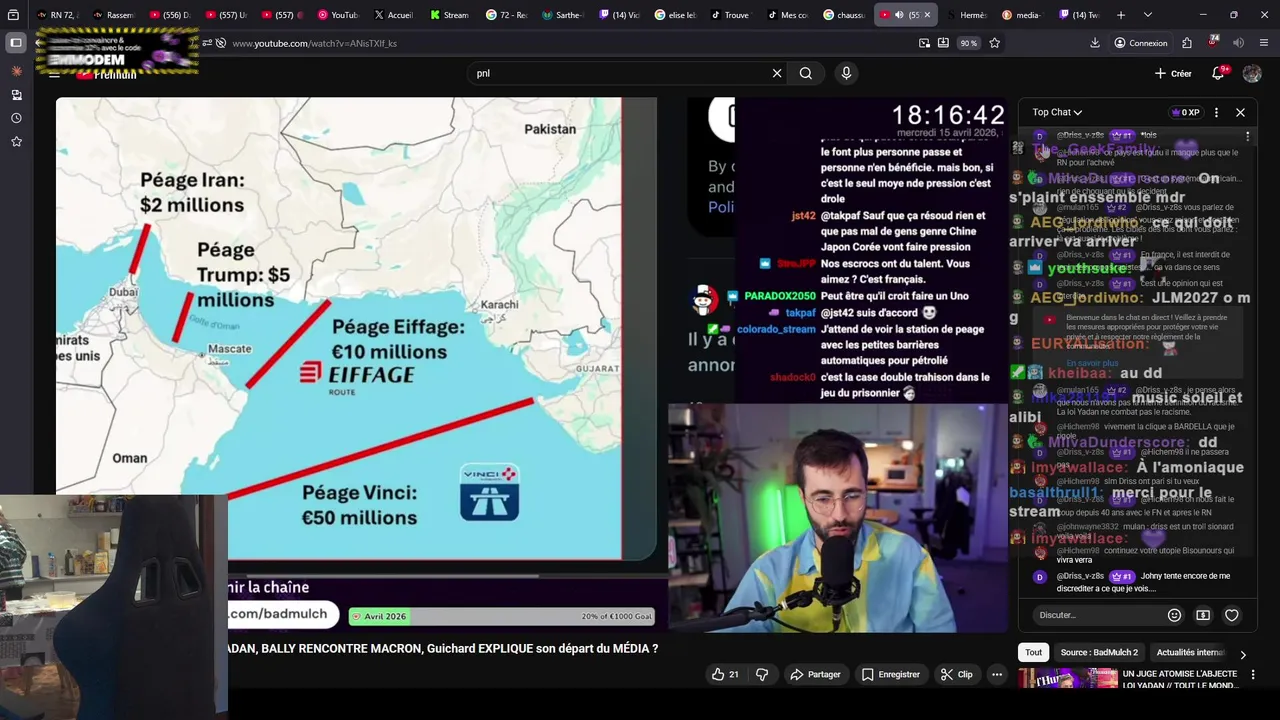Open live chat options three dots
This screenshot has height=720, width=1280.
[1216, 112]
